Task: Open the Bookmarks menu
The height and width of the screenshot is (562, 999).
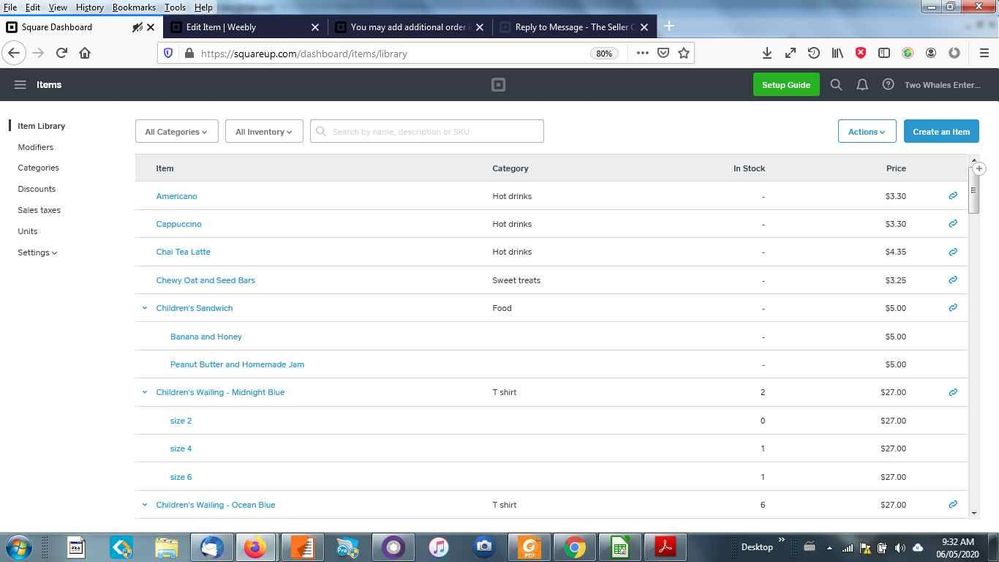Action: click(x=133, y=7)
